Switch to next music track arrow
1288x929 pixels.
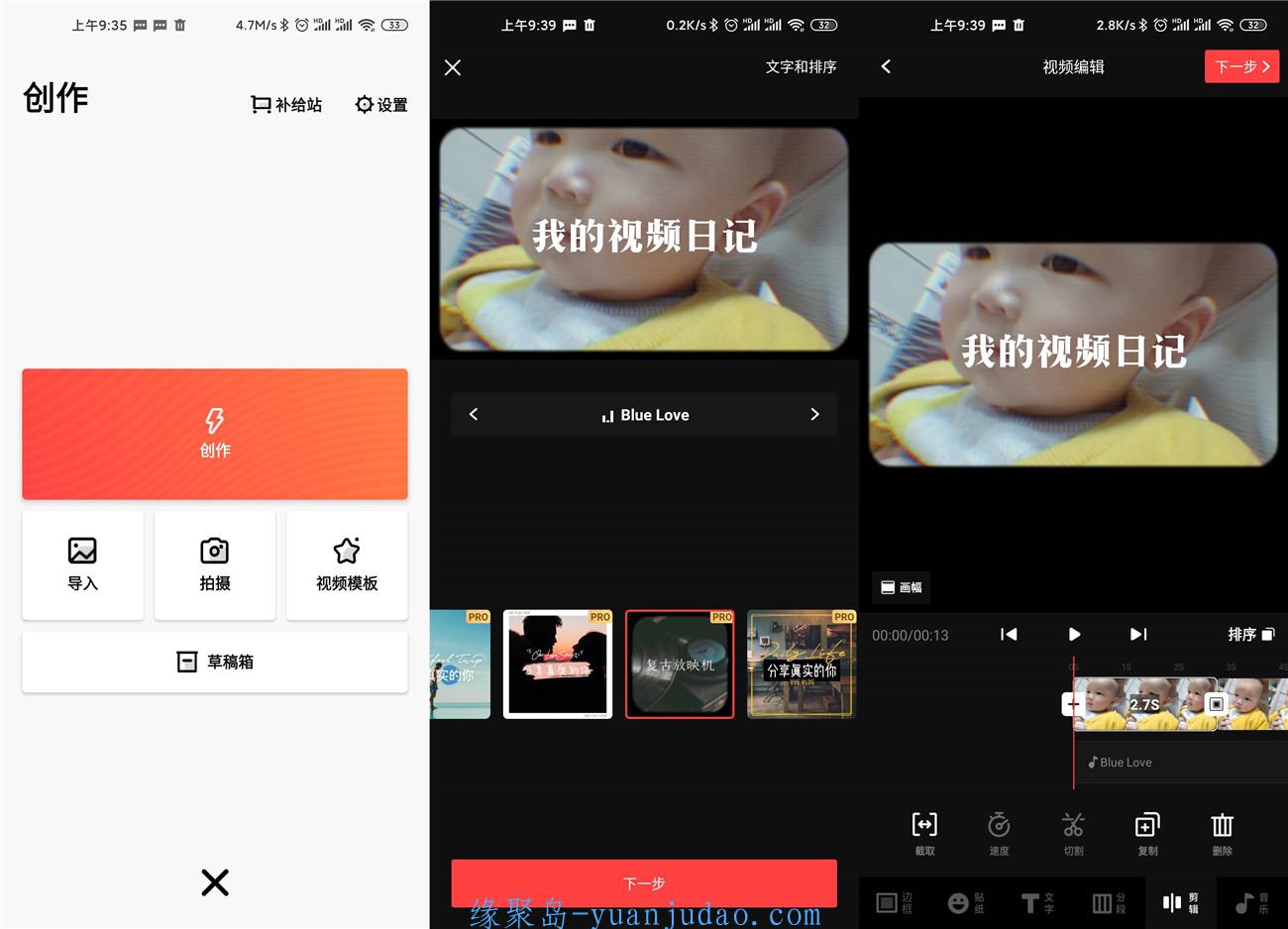point(814,414)
